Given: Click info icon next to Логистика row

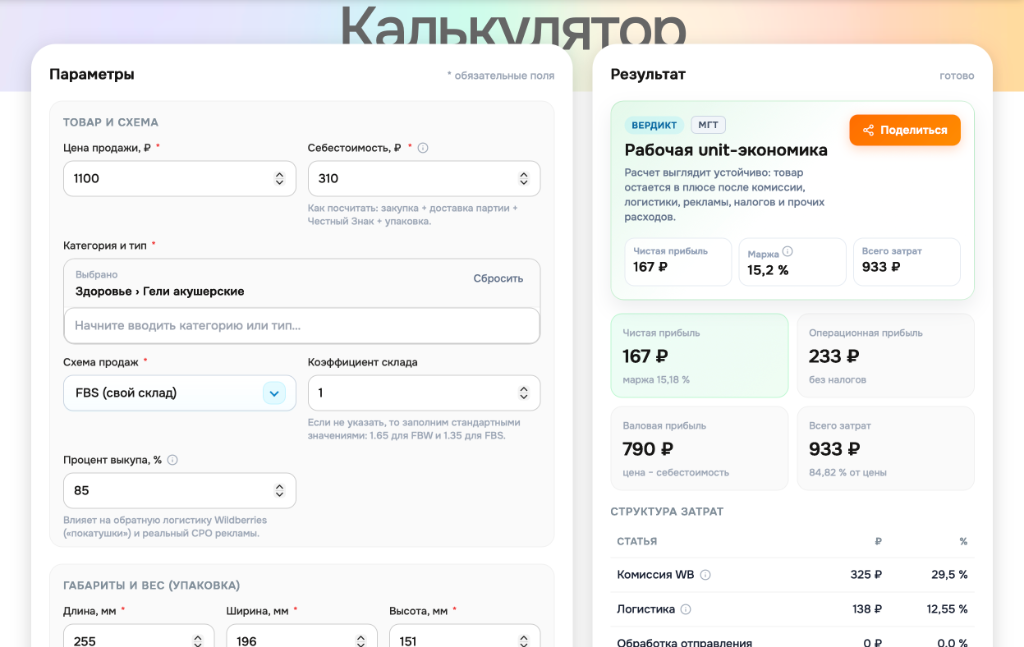Looking at the screenshot, I should point(686,610).
